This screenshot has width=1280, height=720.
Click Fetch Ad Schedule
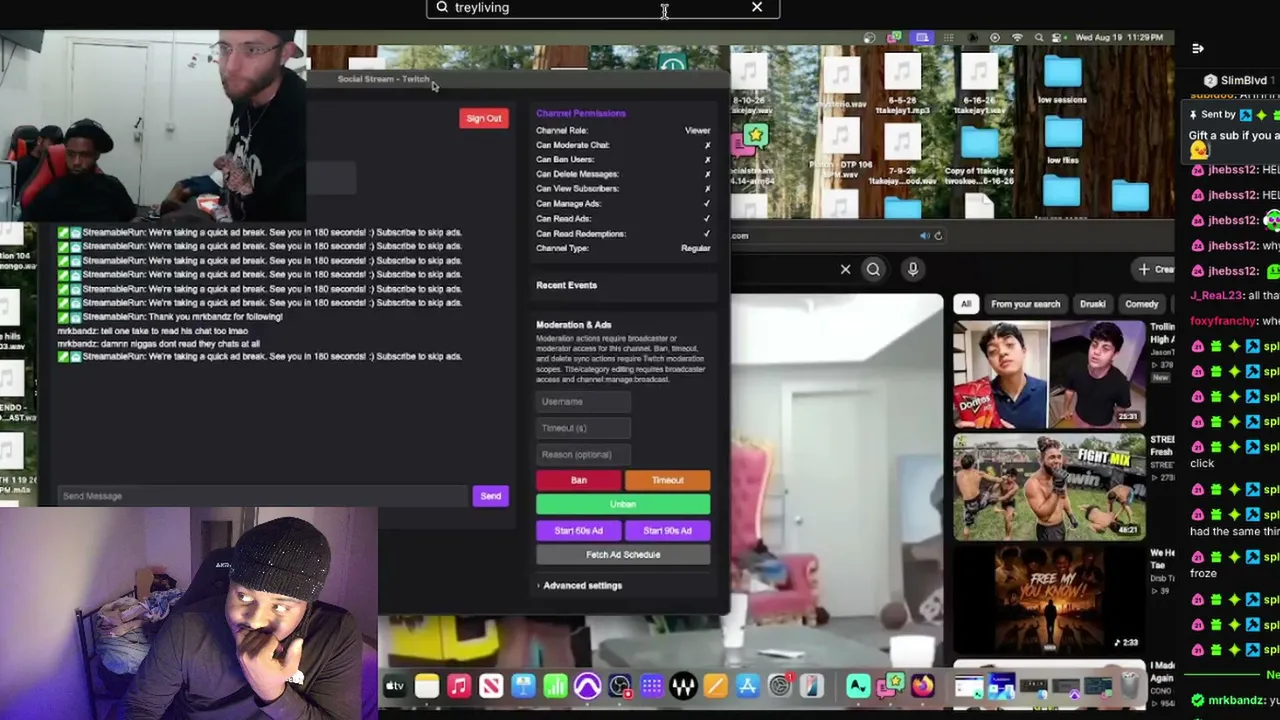pos(623,555)
